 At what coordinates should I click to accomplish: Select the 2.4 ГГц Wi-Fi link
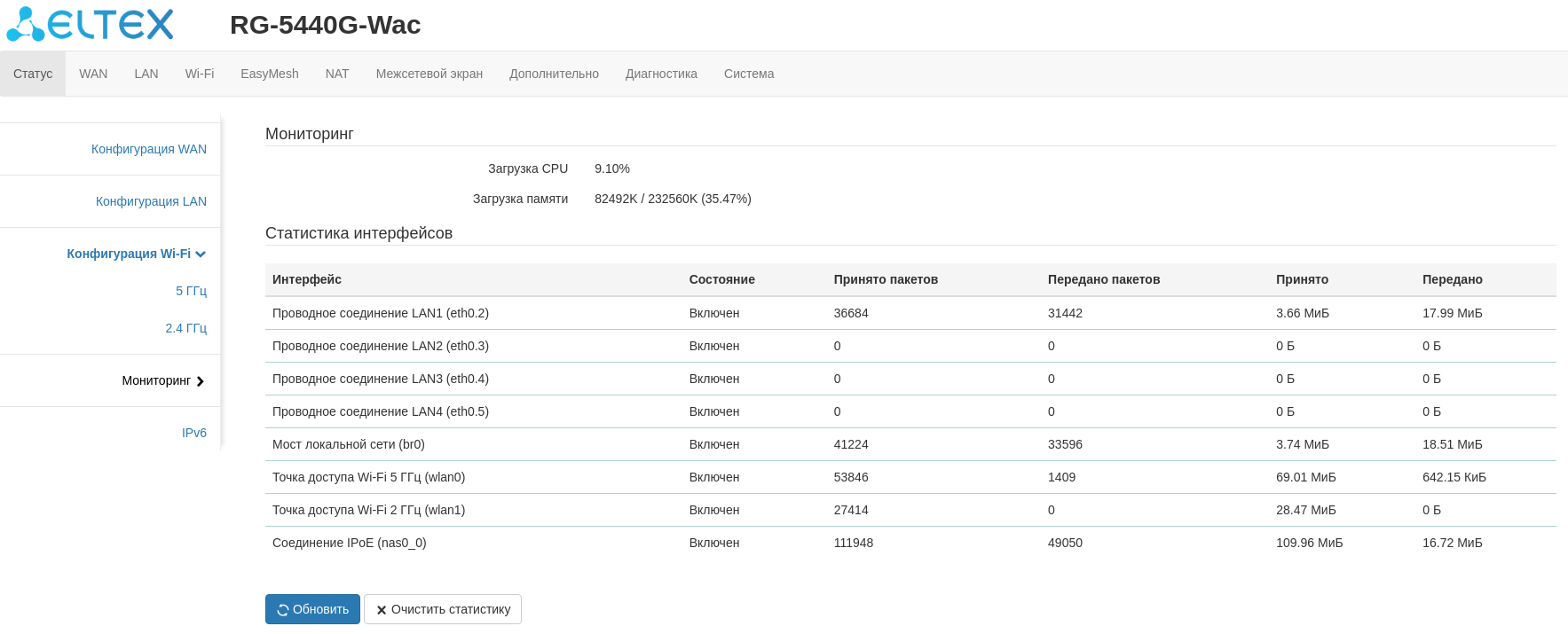pos(185,328)
